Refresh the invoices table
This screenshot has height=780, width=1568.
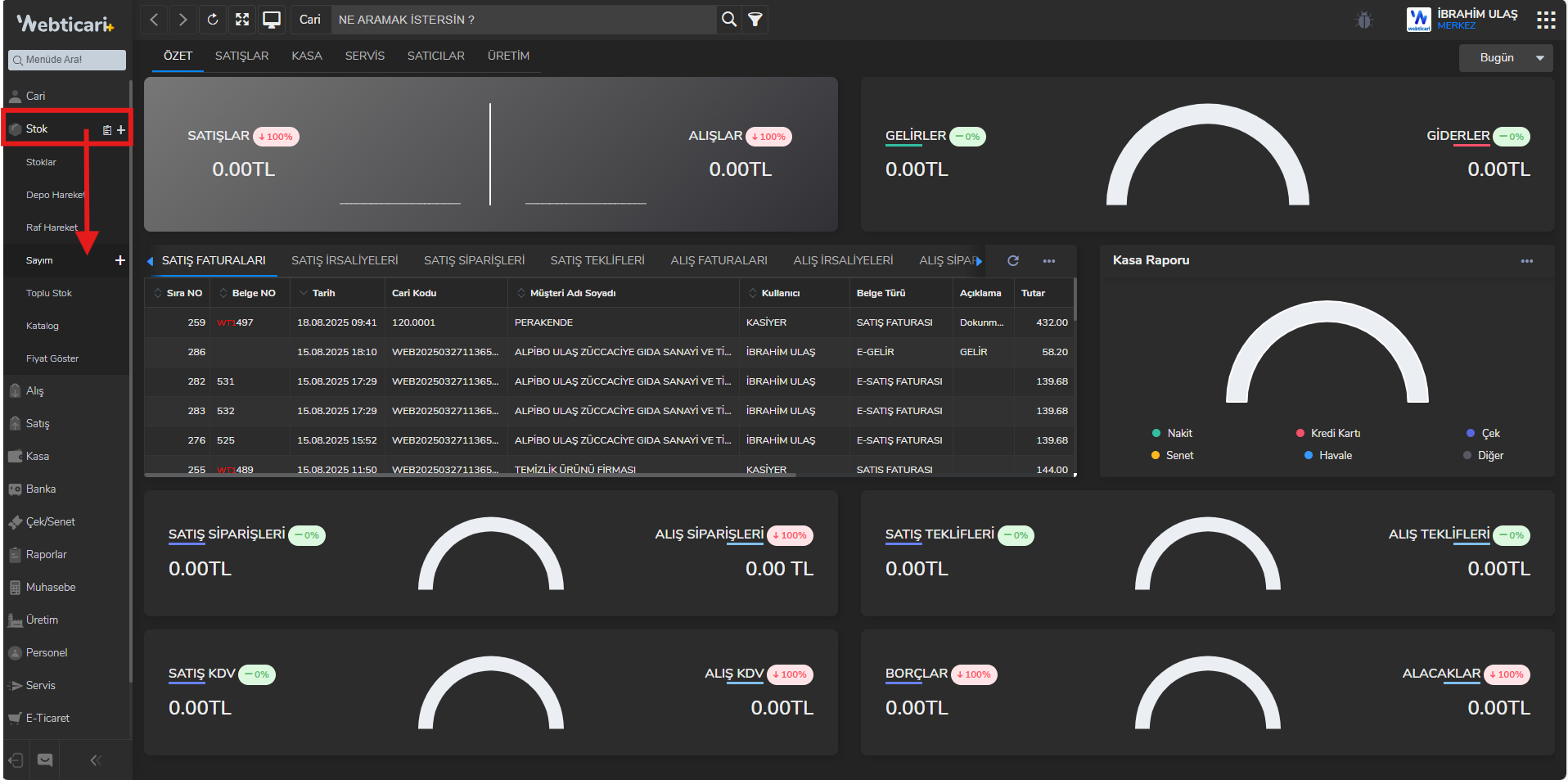click(x=1013, y=261)
